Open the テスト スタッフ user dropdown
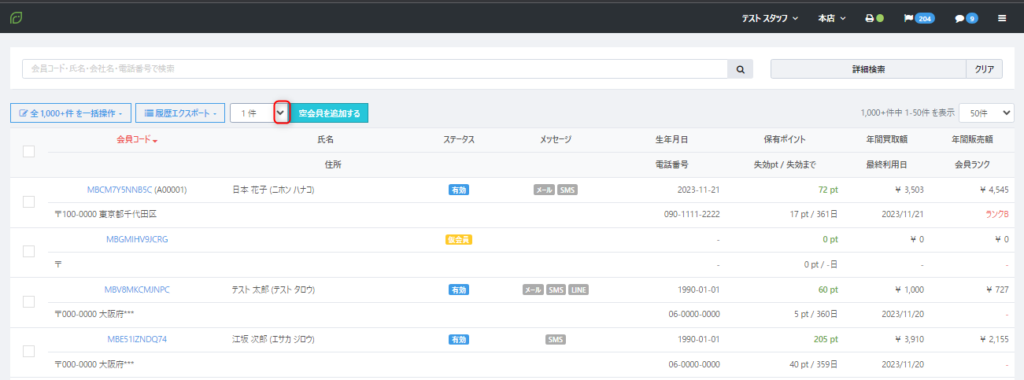 point(769,18)
